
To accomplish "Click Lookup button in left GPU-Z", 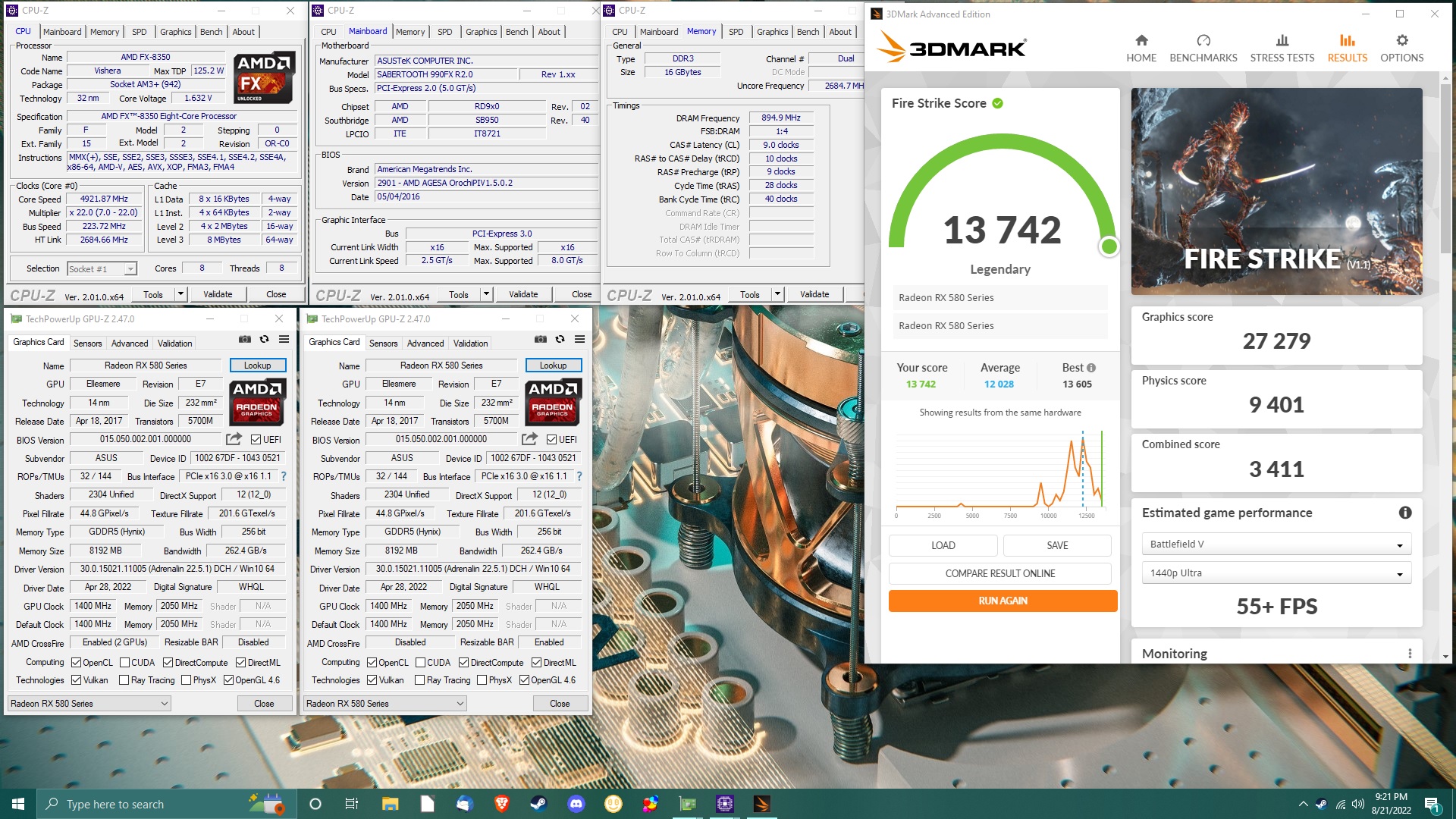I will pos(258,366).
